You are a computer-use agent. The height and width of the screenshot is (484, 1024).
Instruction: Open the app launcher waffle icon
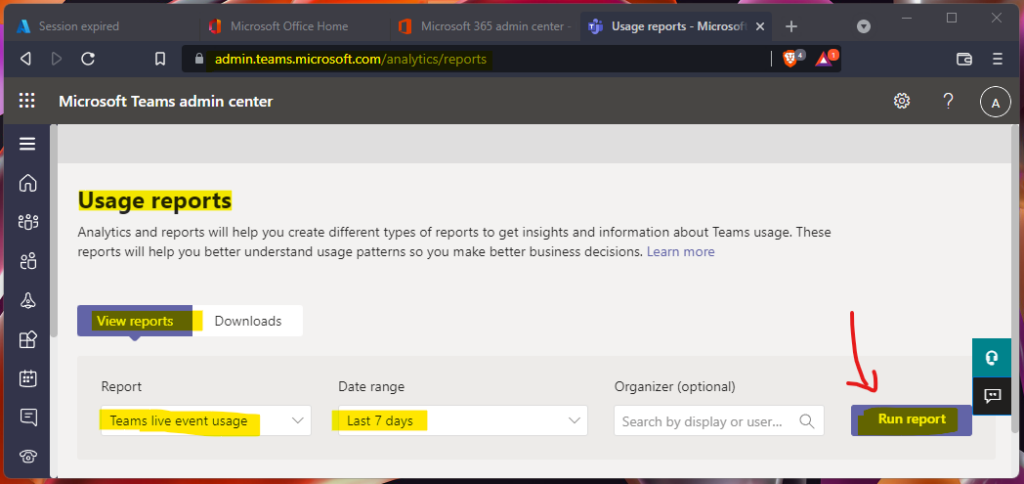[27, 101]
